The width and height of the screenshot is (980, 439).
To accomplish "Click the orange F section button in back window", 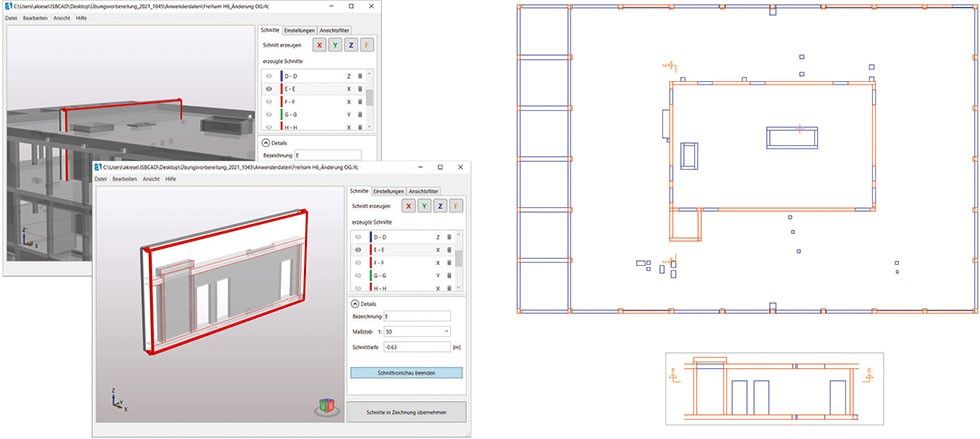I will tap(368, 45).
